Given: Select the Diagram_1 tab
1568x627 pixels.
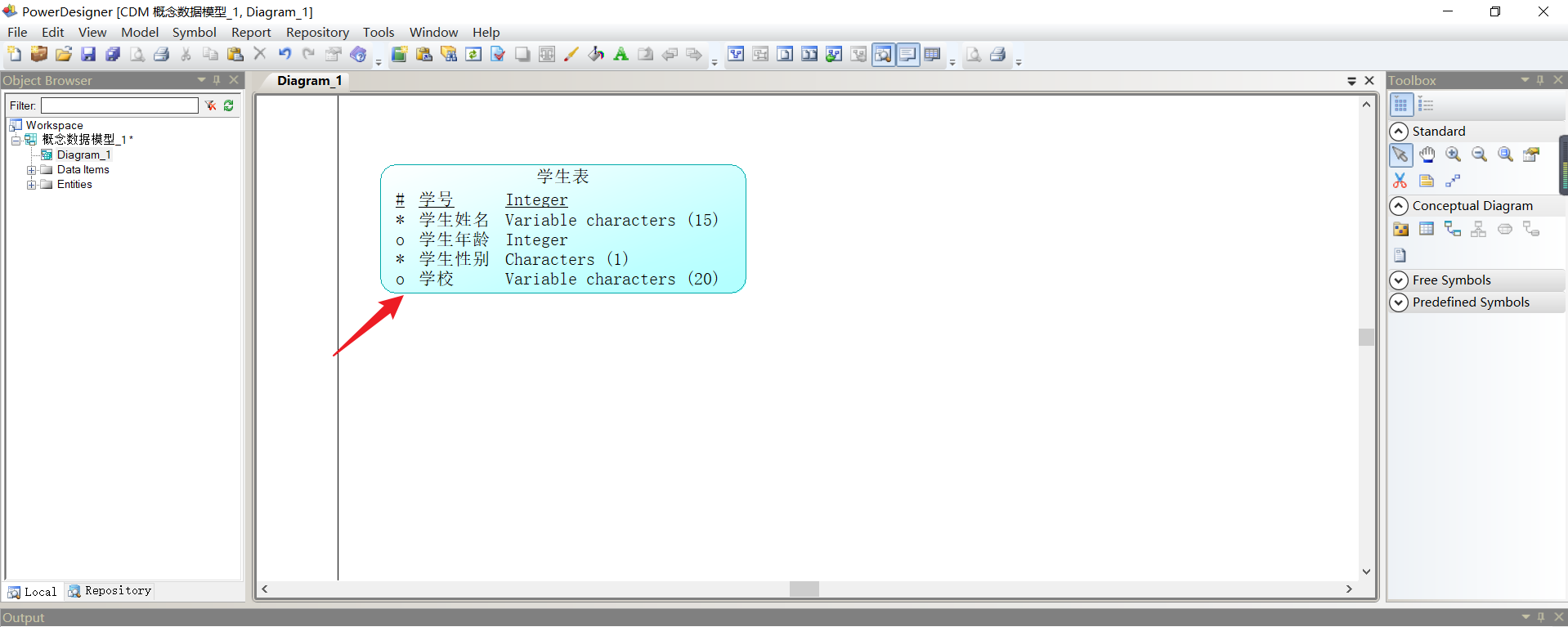Looking at the screenshot, I should pos(309,81).
